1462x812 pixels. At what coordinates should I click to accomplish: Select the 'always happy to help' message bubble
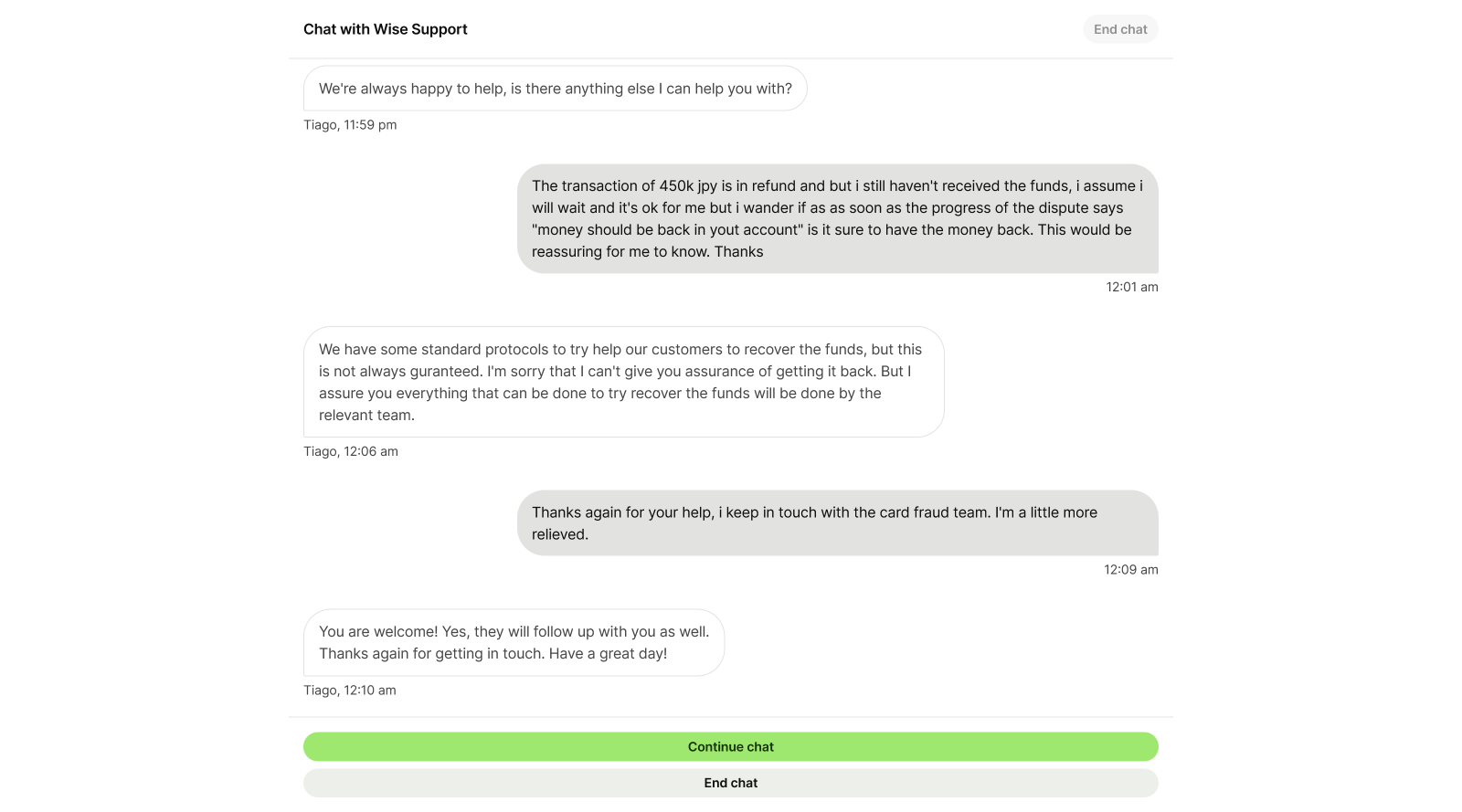pos(556,89)
